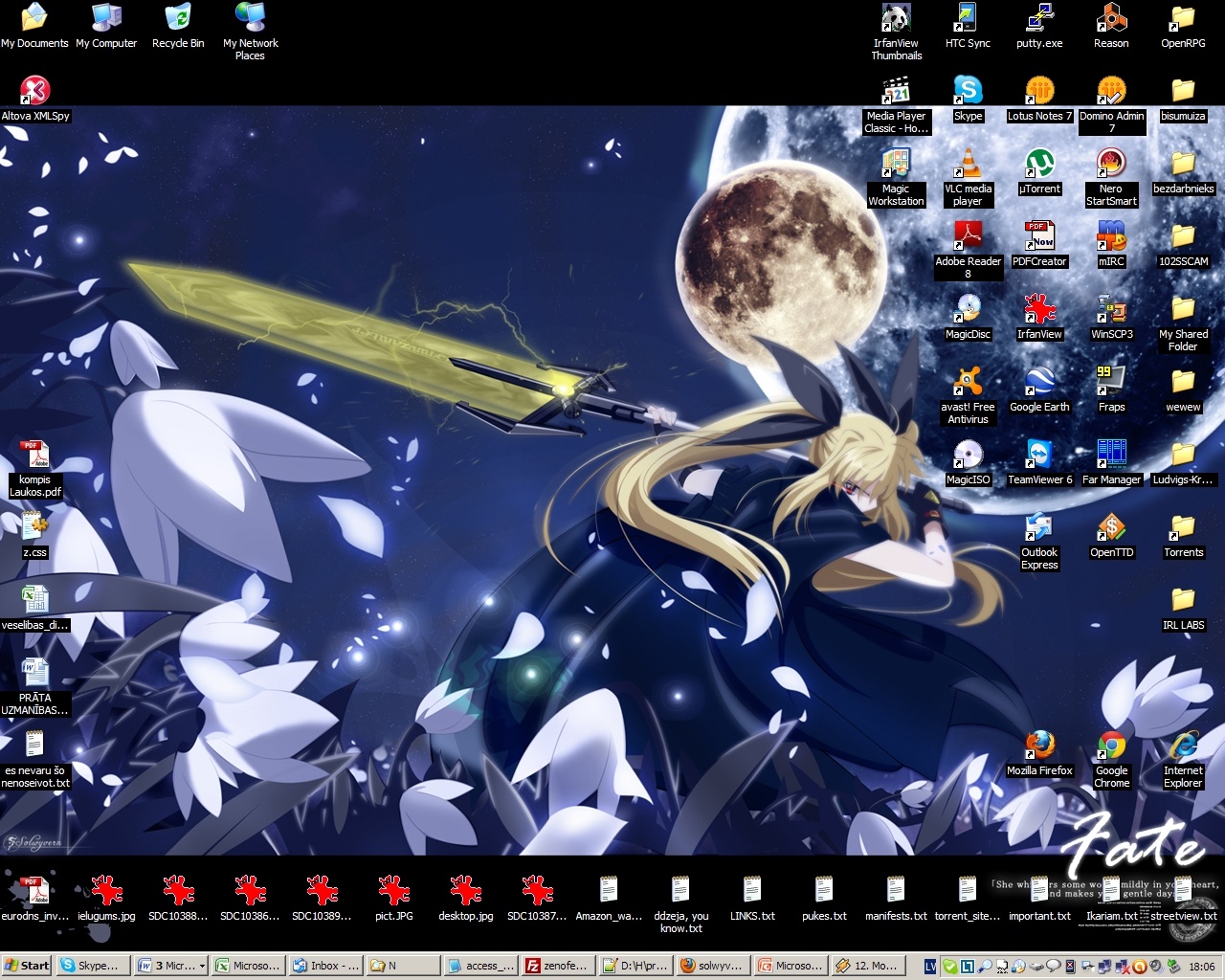Open avast! Free Antivirus shortcut
The image size is (1225, 980).
tap(968, 395)
